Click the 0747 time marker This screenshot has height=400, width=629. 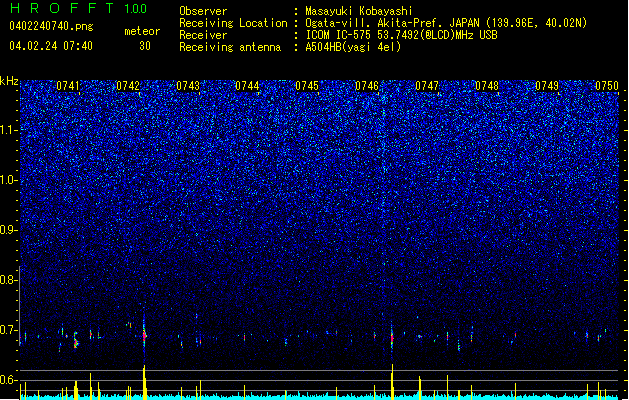click(427, 86)
